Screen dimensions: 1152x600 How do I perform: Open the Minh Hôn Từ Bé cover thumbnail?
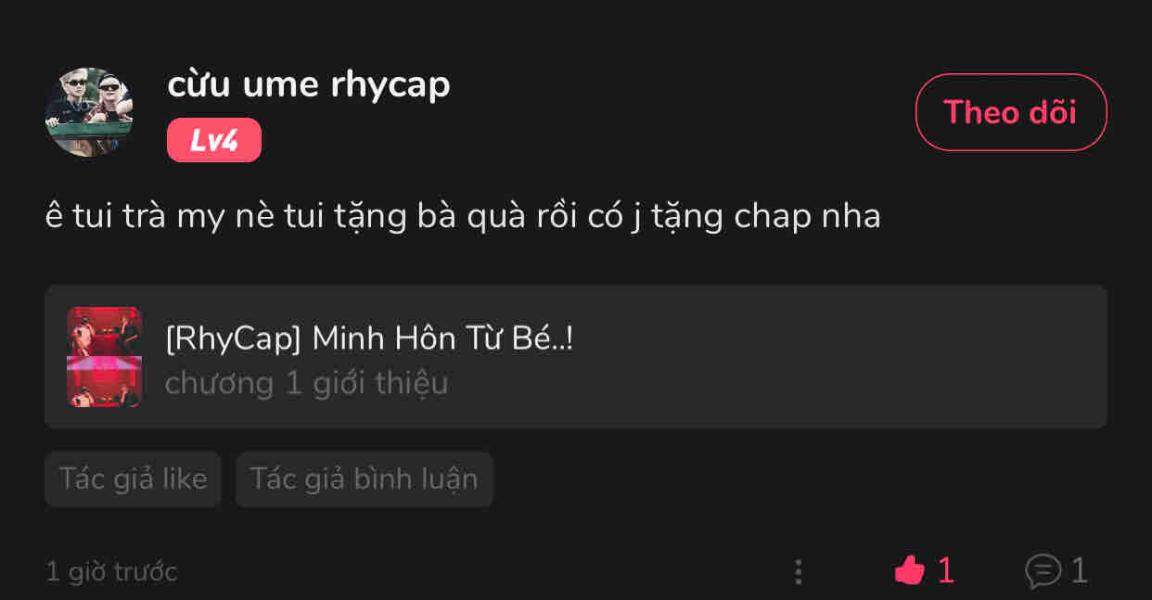point(104,356)
